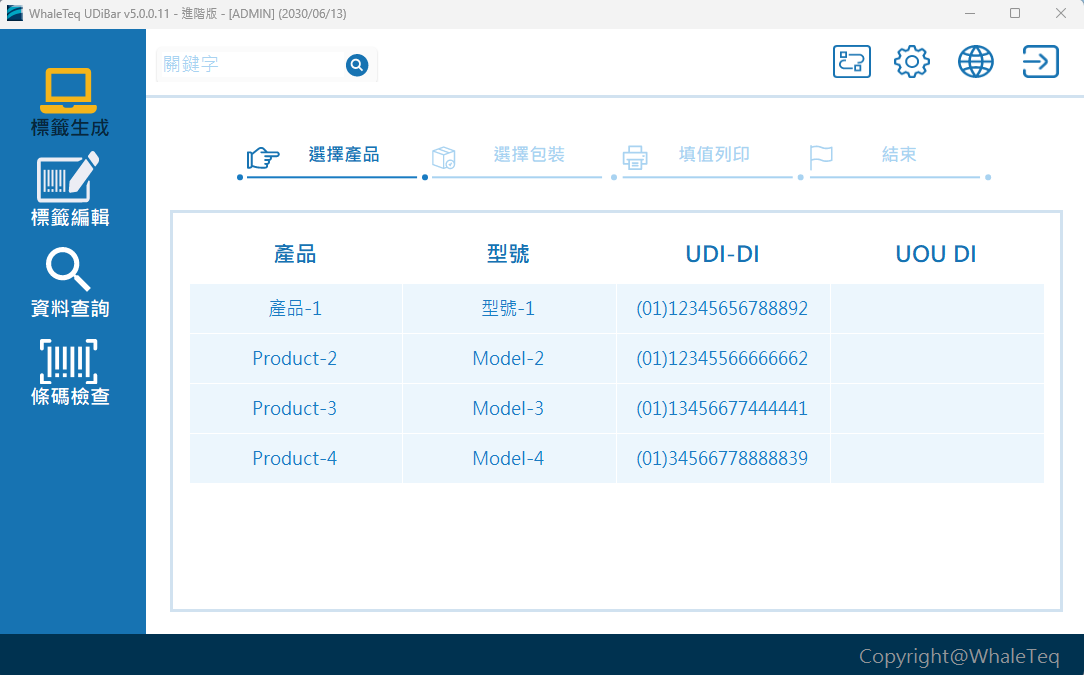Select the Product-4 cell
This screenshot has width=1084, height=675.
[x=295, y=458]
